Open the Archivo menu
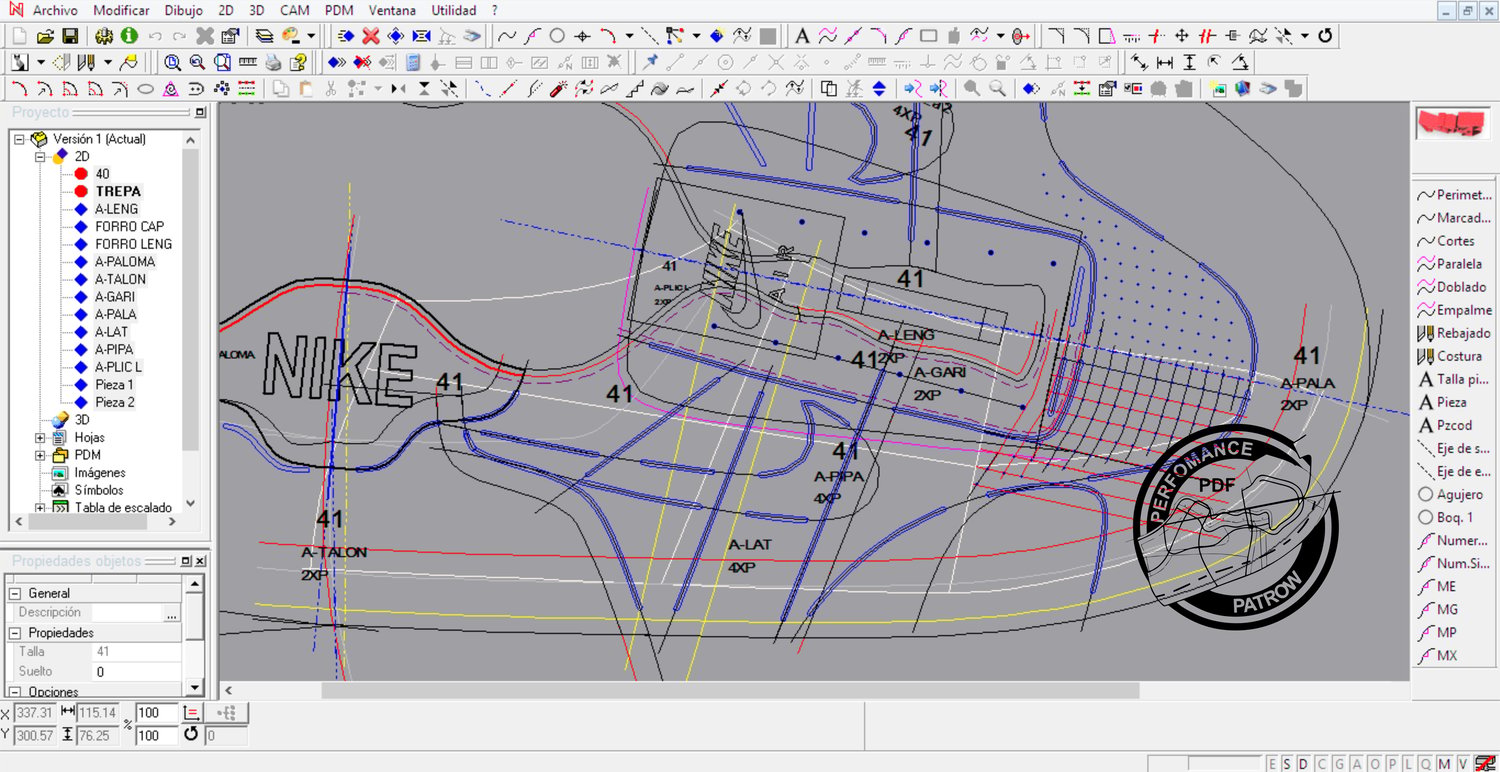Image resolution: width=1500 pixels, height=772 pixels. pos(56,10)
